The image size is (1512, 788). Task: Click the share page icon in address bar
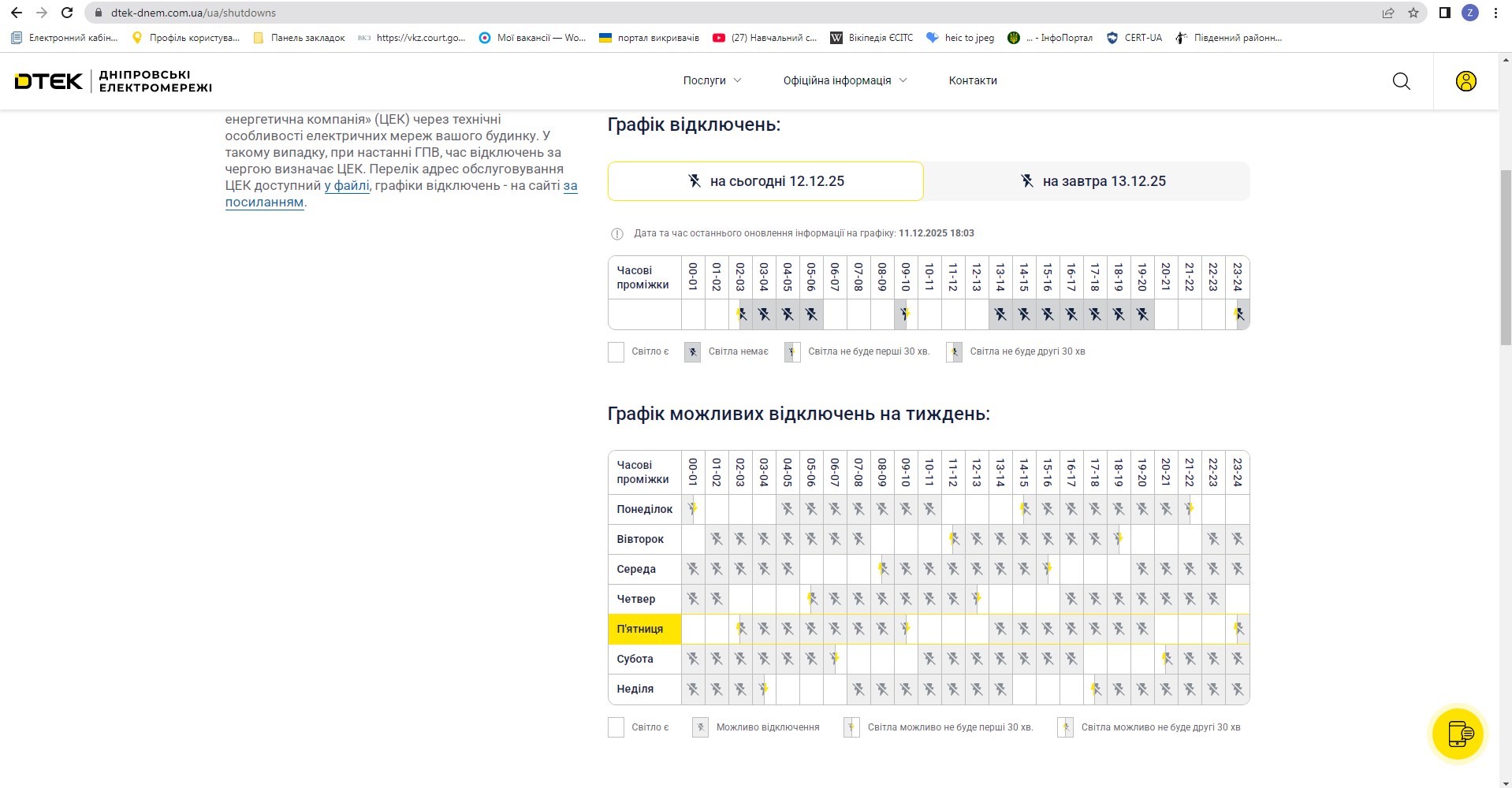(1388, 13)
